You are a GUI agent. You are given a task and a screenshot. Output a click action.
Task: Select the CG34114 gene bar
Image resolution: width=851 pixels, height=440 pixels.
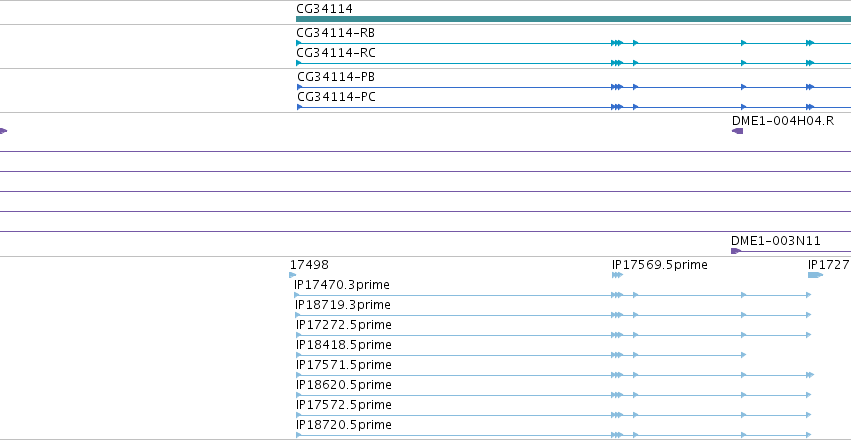click(573, 19)
